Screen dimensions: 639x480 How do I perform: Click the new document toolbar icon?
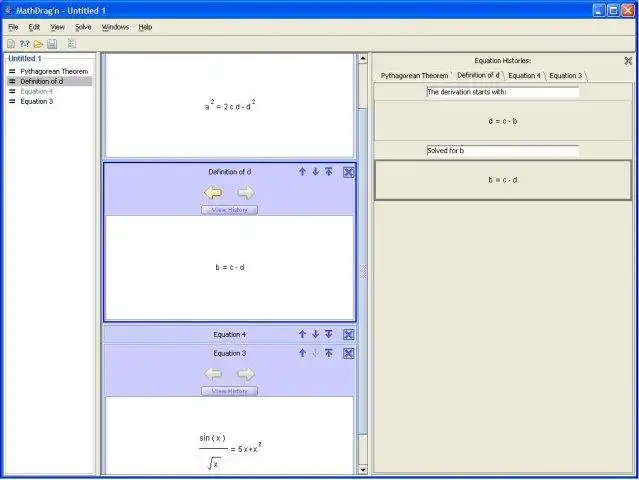(x=11, y=44)
